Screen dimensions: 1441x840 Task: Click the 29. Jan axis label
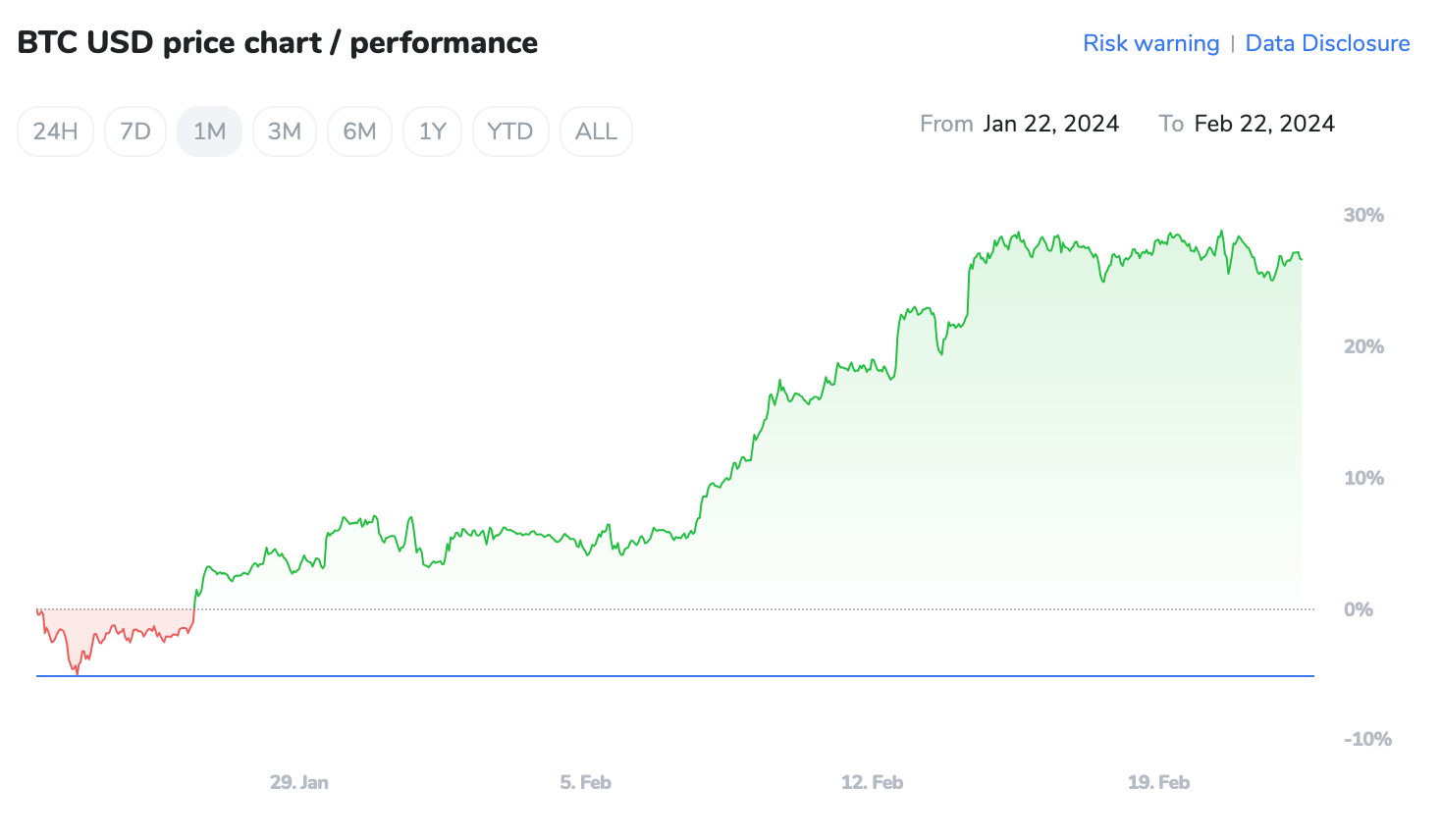298,782
